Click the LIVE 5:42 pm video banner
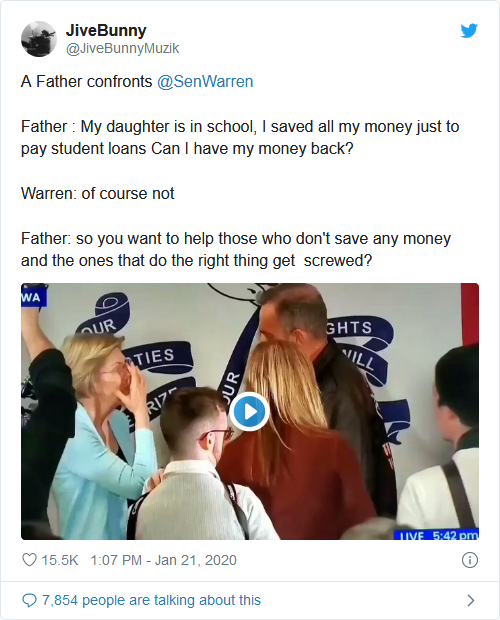This screenshot has width=500, height=620. [436, 535]
